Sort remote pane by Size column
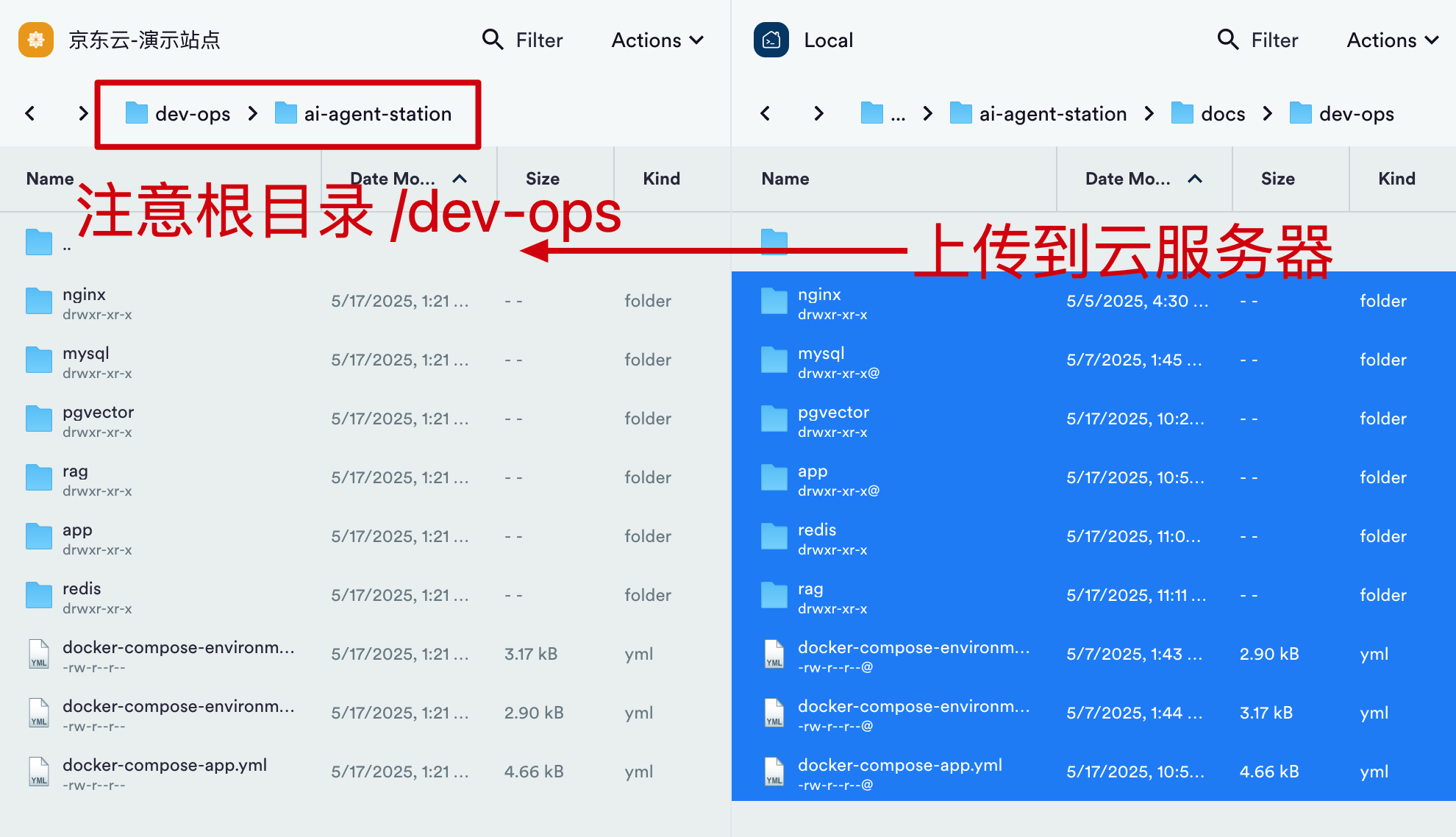This screenshot has width=1456, height=837. pyautogui.click(x=543, y=179)
